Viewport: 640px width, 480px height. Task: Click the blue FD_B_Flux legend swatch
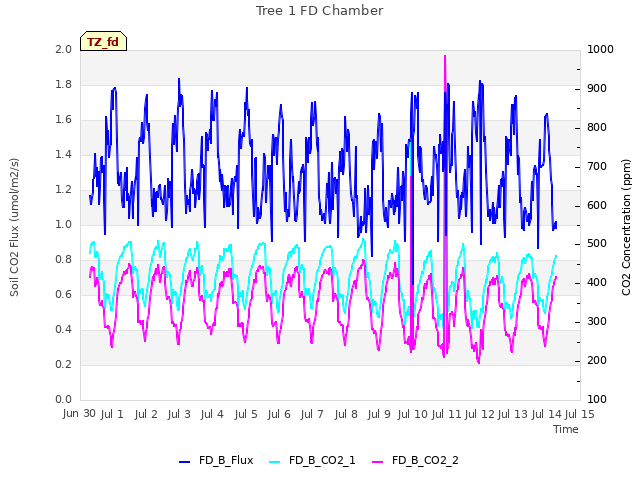click(x=184, y=462)
